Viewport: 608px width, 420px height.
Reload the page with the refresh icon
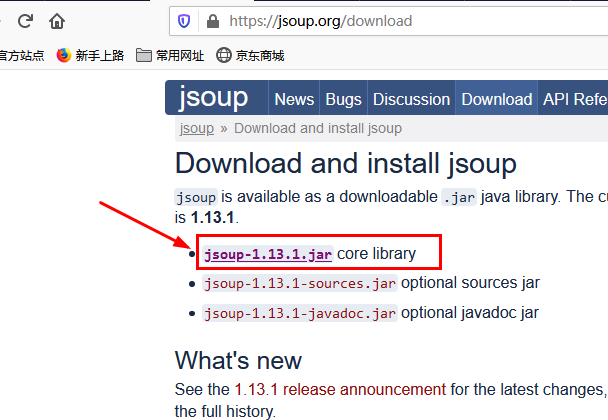click(x=26, y=21)
